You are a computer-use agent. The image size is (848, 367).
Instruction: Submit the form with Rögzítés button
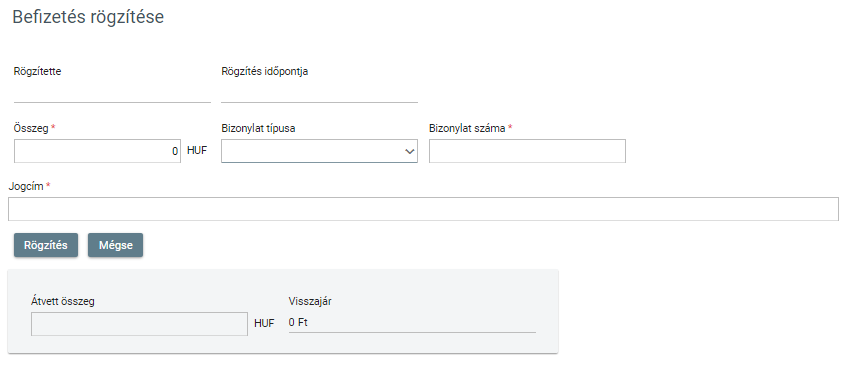point(46,245)
